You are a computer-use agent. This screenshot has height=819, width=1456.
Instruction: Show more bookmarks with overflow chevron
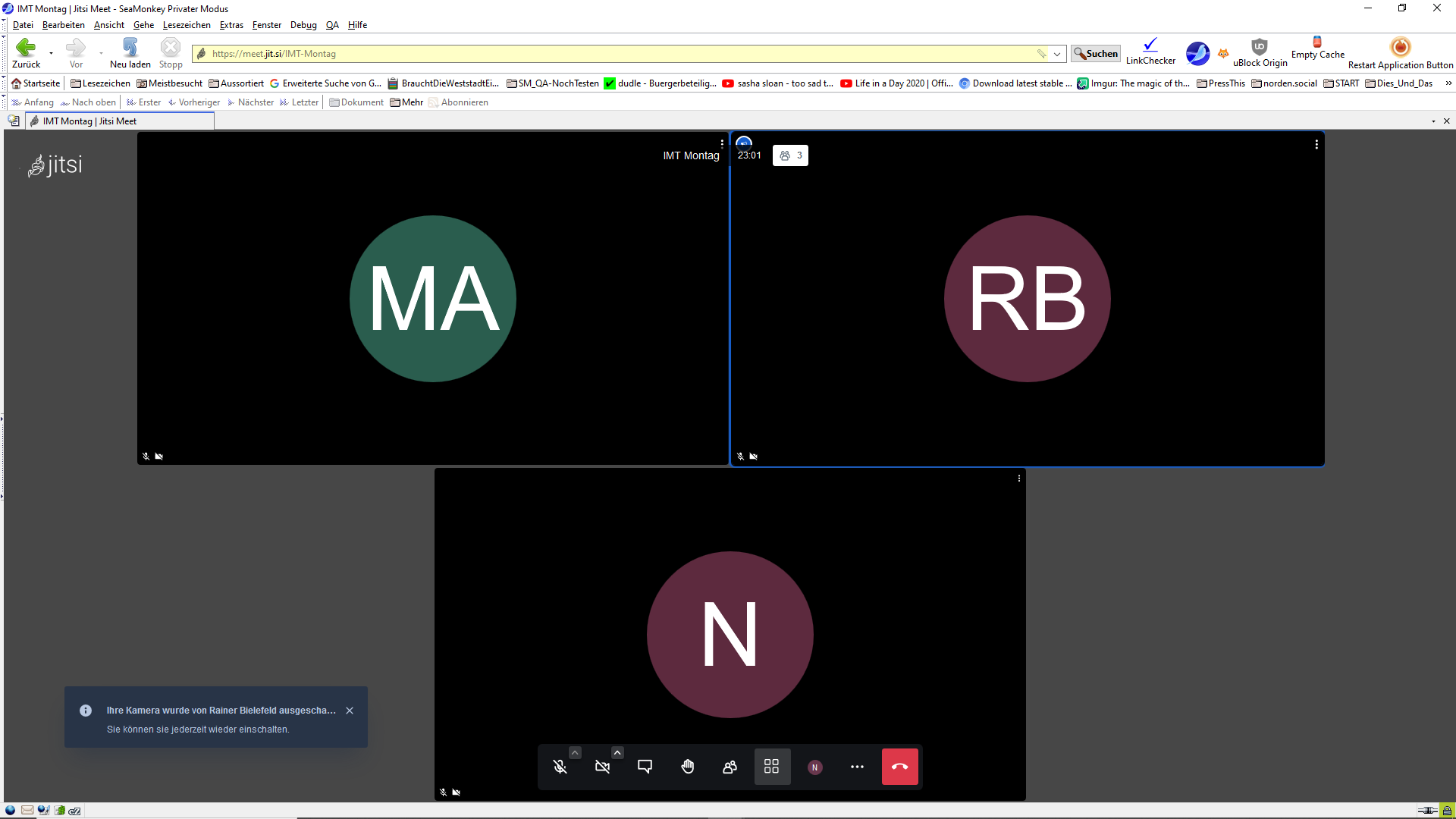[x=1448, y=83]
